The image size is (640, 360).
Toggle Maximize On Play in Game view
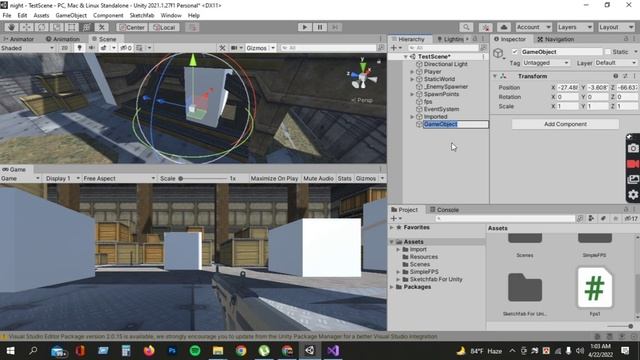(x=274, y=178)
